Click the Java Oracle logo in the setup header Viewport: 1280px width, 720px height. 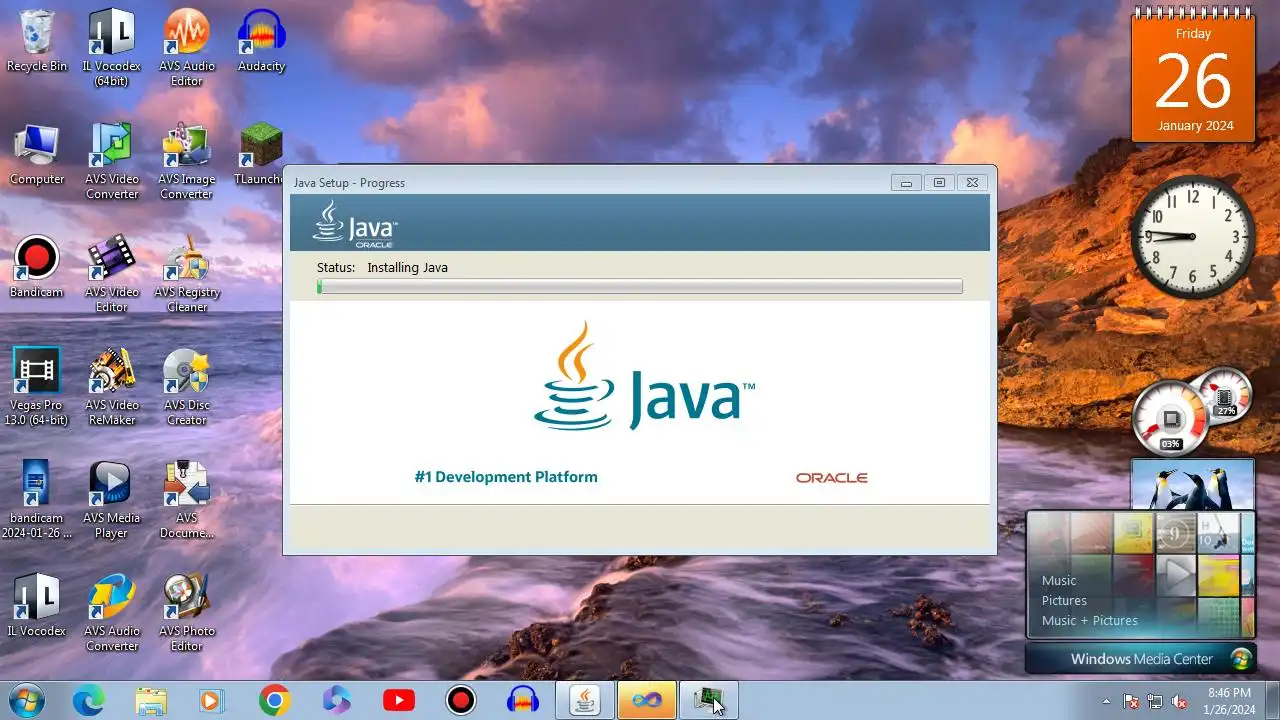(x=355, y=223)
